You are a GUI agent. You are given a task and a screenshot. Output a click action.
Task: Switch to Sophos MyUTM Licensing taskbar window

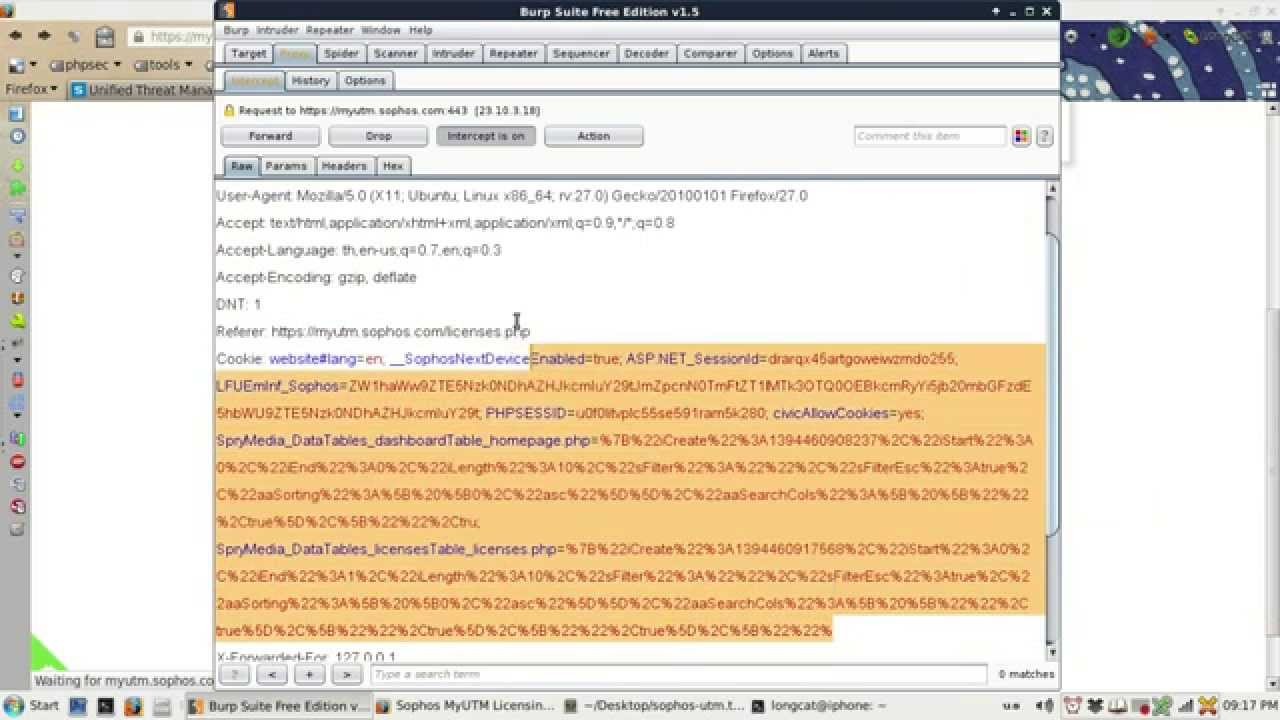pos(465,706)
